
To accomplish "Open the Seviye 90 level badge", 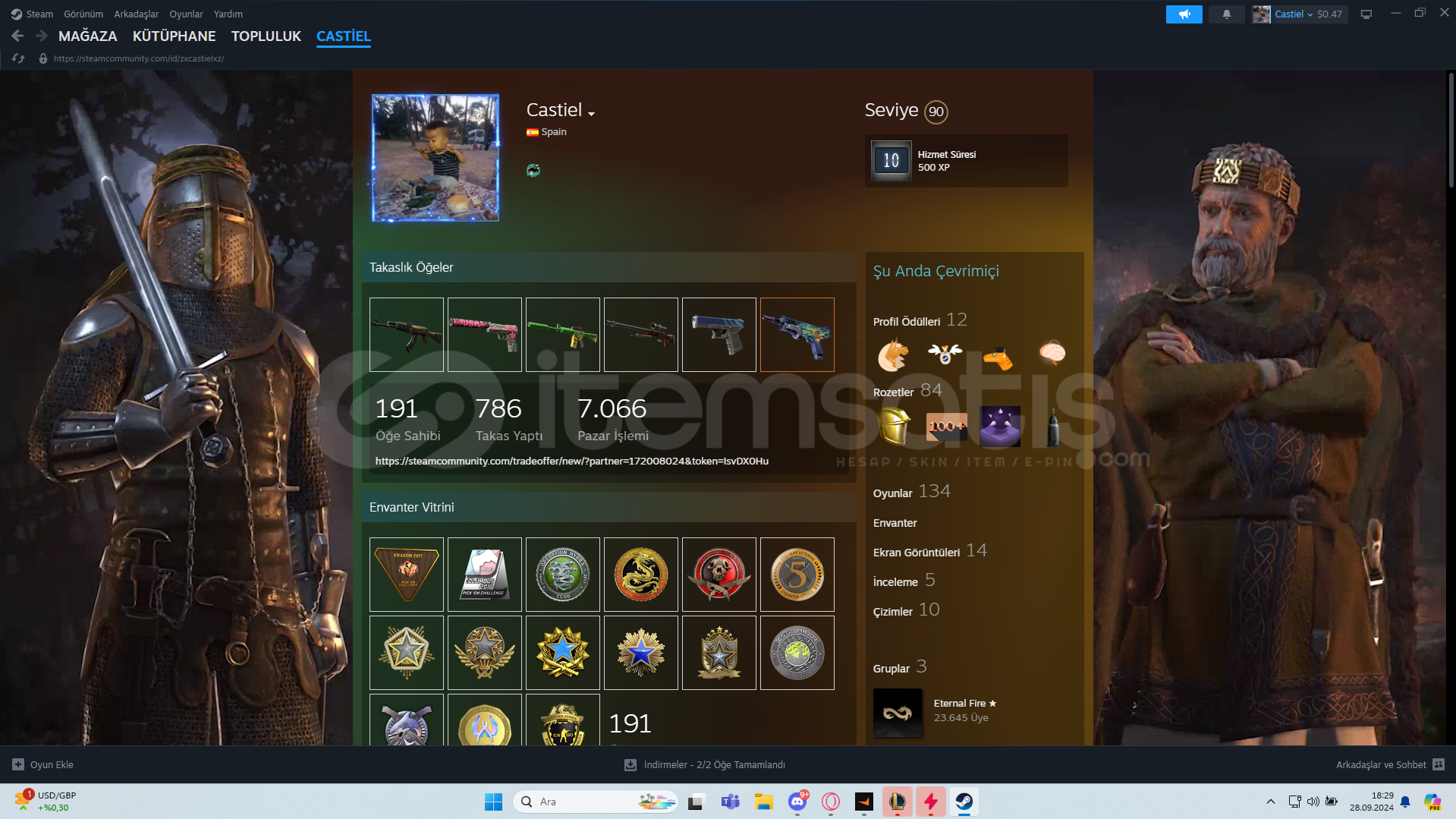I will [936, 112].
